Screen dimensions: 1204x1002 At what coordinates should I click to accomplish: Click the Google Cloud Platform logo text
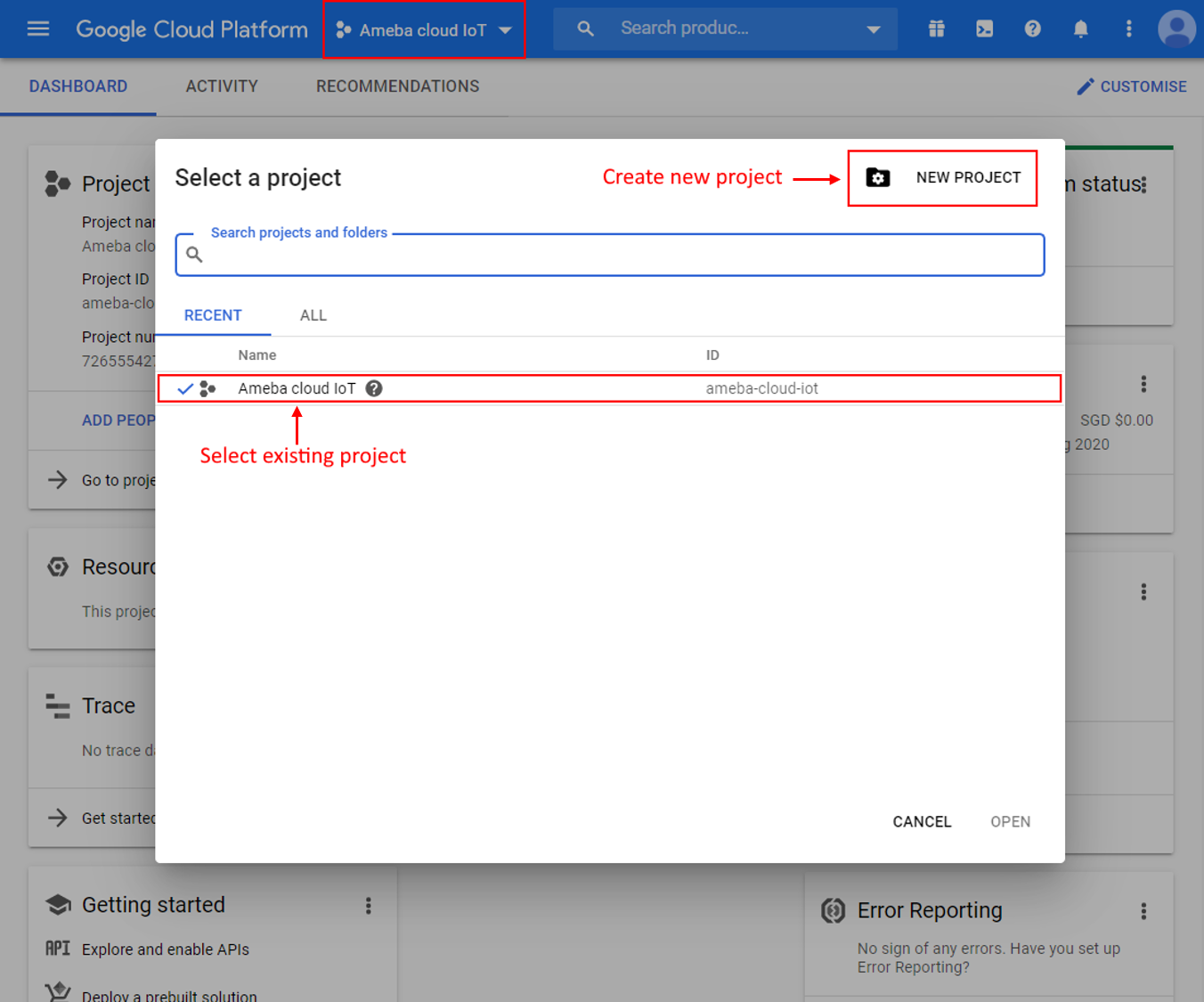pos(191,29)
